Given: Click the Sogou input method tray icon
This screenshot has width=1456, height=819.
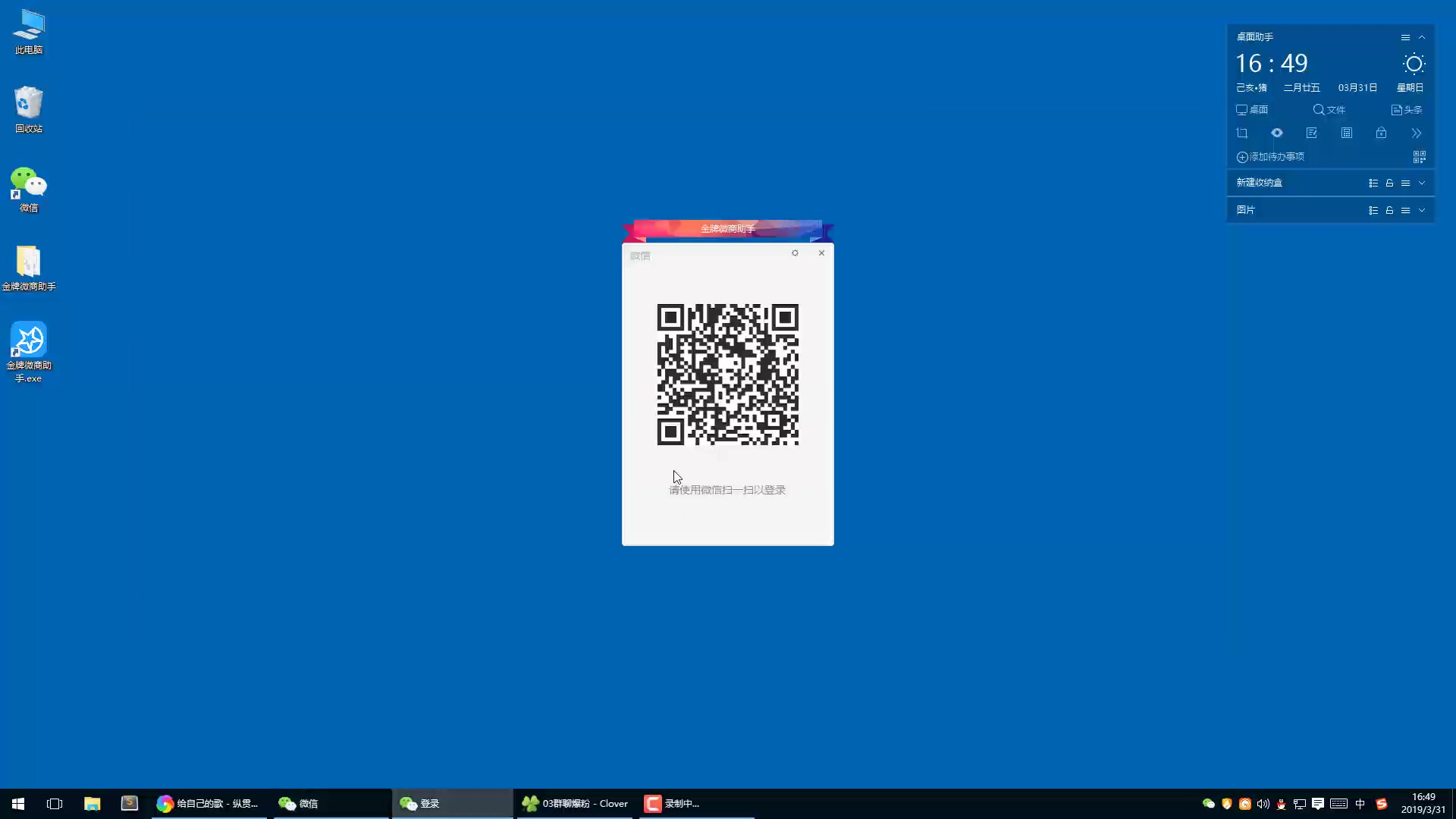Looking at the screenshot, I should tap(1382, 804).
